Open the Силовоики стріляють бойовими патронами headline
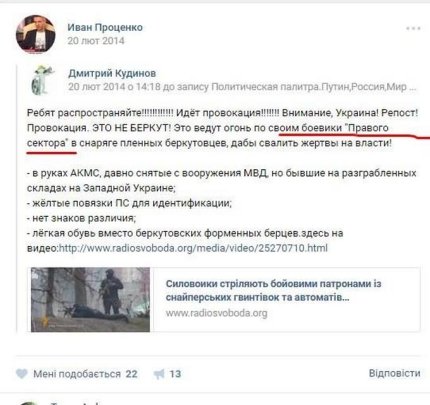430x405 pixels. [x=273, y=290]
